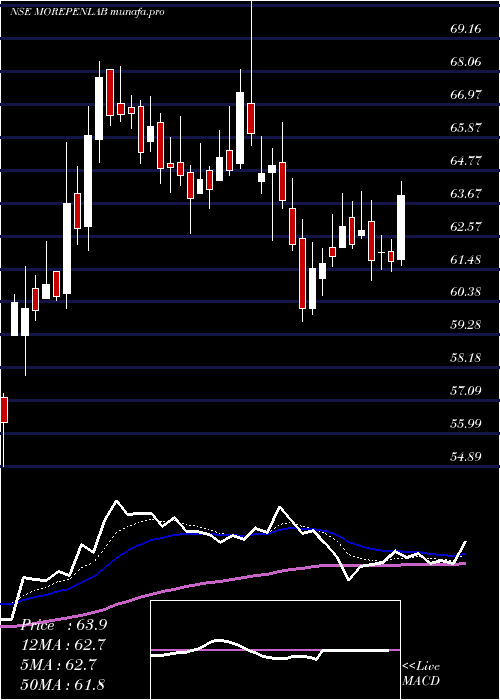
Task: Click the MACD inset panel
Action: (x=275, y=650)
